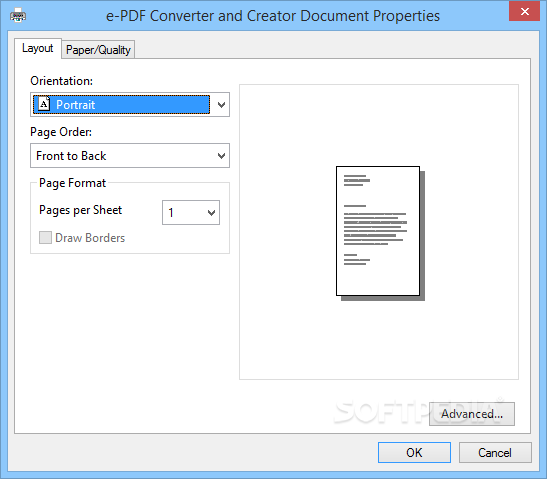547x479 pixels.
Task: Click the Page Format group title
Action: [x=73, y=183]
